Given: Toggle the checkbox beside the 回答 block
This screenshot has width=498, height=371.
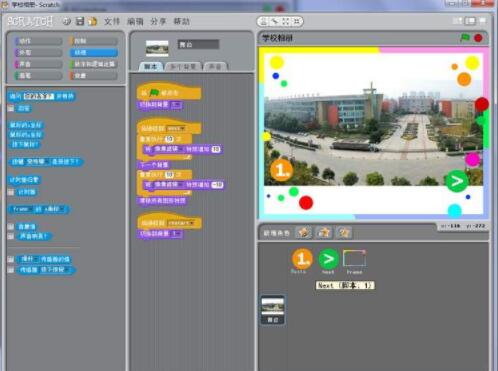Looking at the screenshot, I should 11,108.
